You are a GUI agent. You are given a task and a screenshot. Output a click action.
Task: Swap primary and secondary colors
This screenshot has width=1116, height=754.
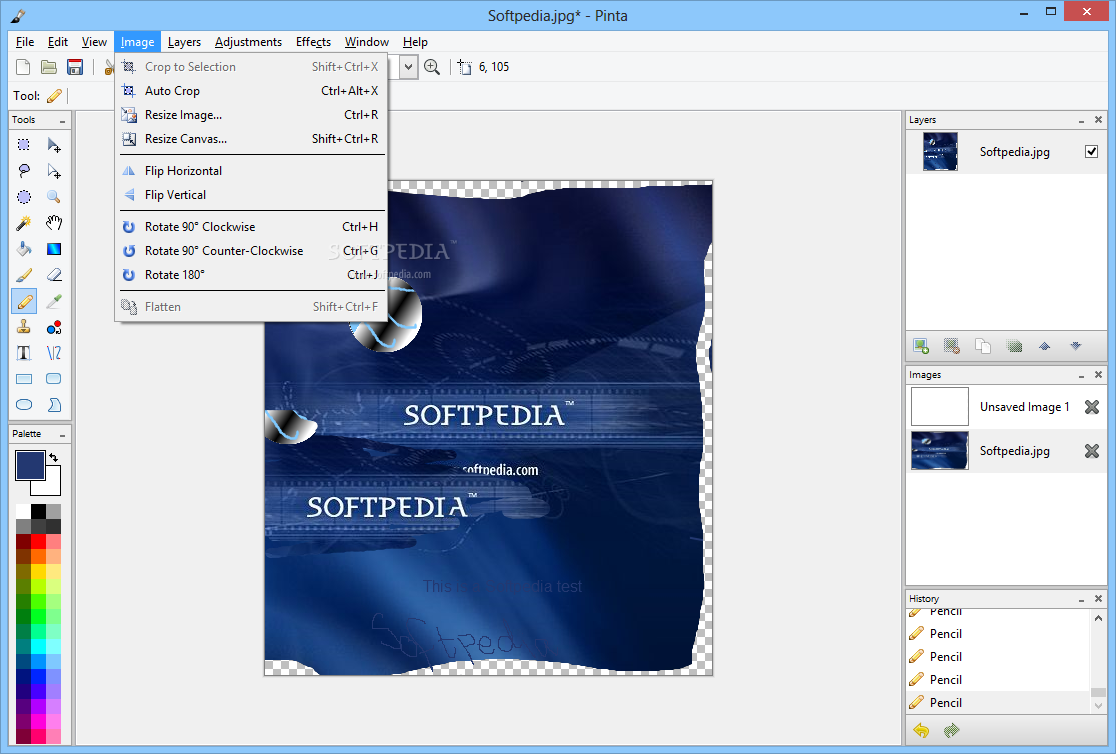coord(53,457)
